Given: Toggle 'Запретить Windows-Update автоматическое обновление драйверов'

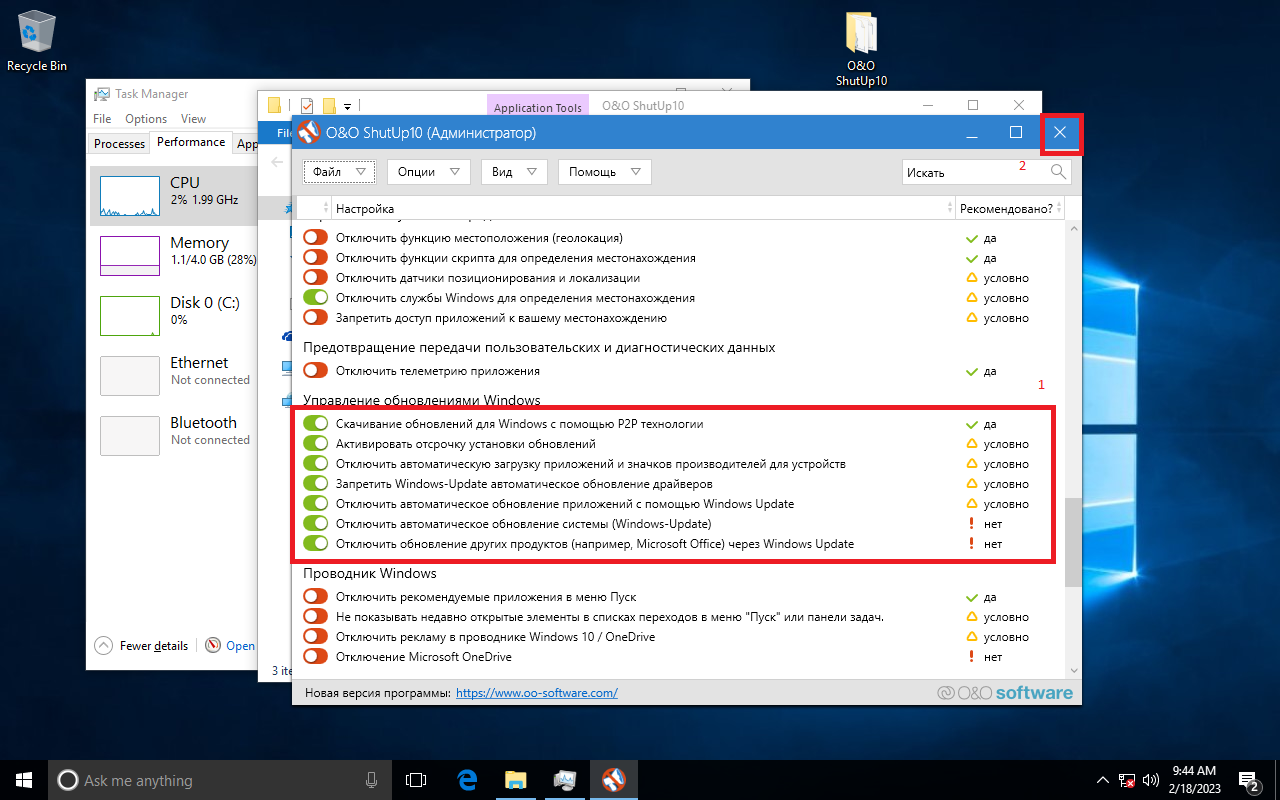Looking at the screenshot, I should [x=316, y=484].
